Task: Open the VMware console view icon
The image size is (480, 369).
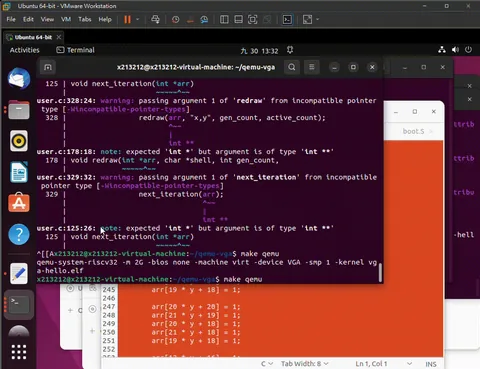Action: [x=287, y=20]
